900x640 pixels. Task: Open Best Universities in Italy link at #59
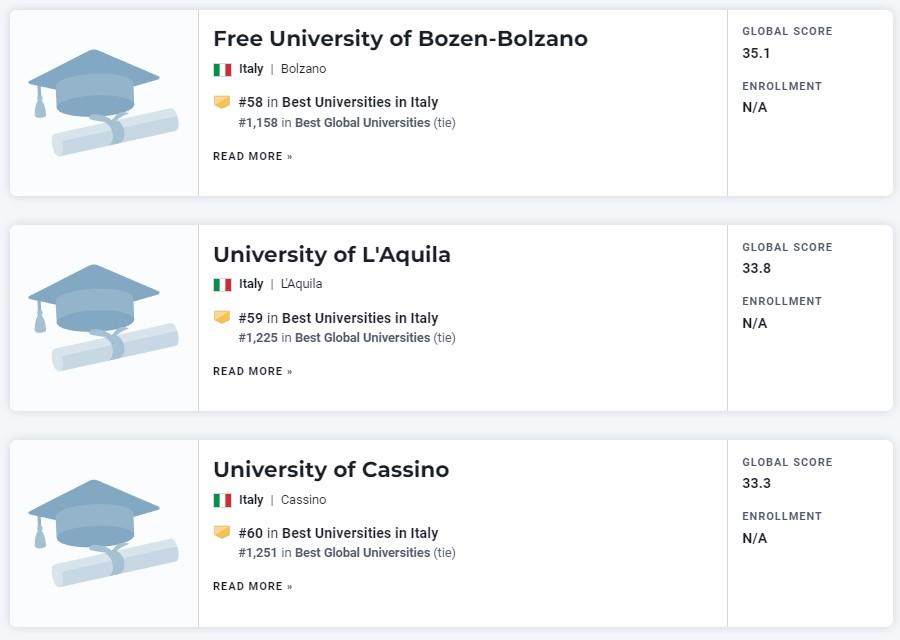point(360,318)
